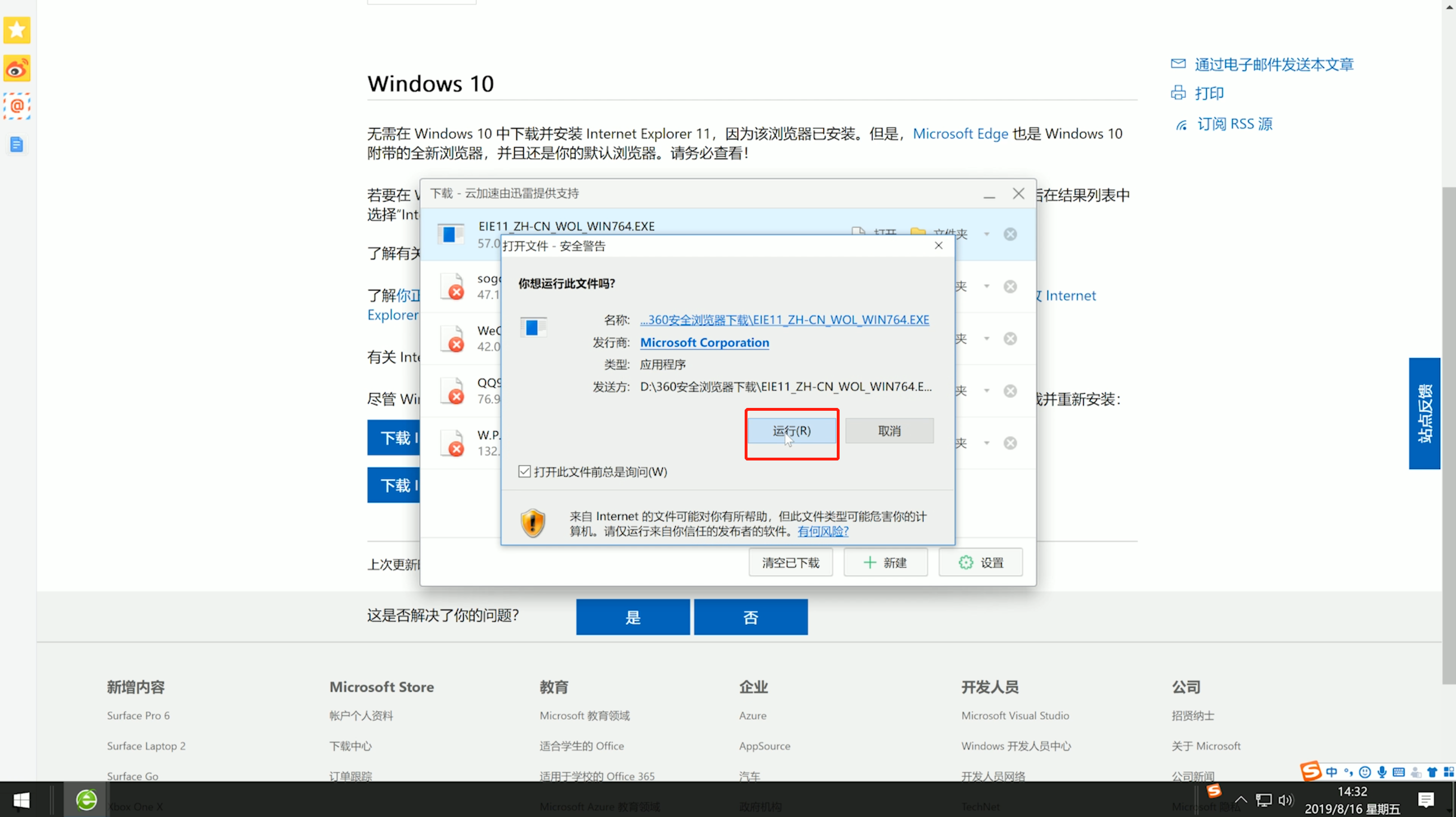Expand dropdown arrow on the W.P. download row

(986, 442)
